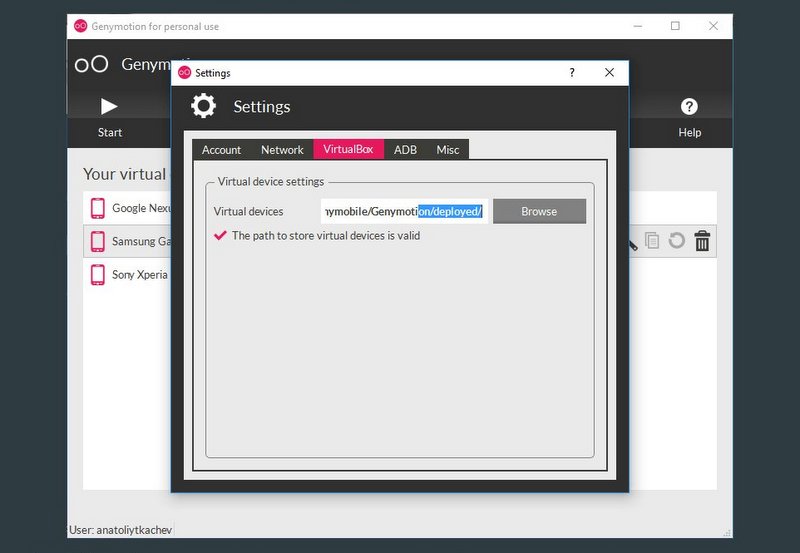Click the Genymotion title bar app icon
Image resolution: width=800 pixels, height=553 pixels.
(x=81, y=26)
